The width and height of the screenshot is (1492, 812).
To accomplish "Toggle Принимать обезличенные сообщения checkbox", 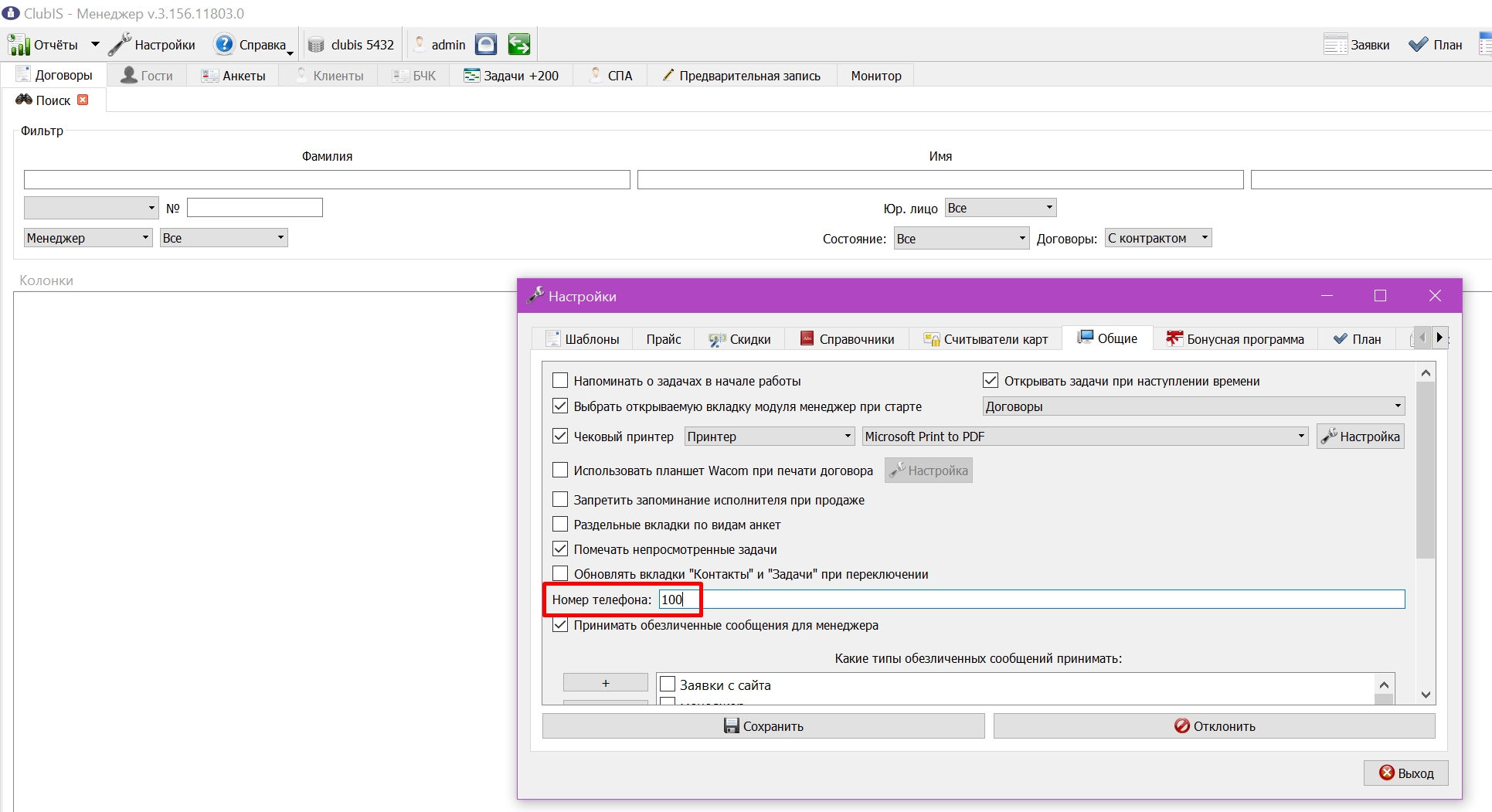I will (x=561, y=625).
